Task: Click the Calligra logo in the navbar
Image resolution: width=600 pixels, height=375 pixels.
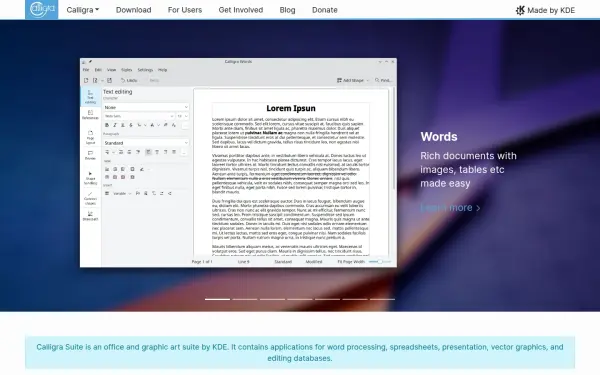Action: [42, 10]
